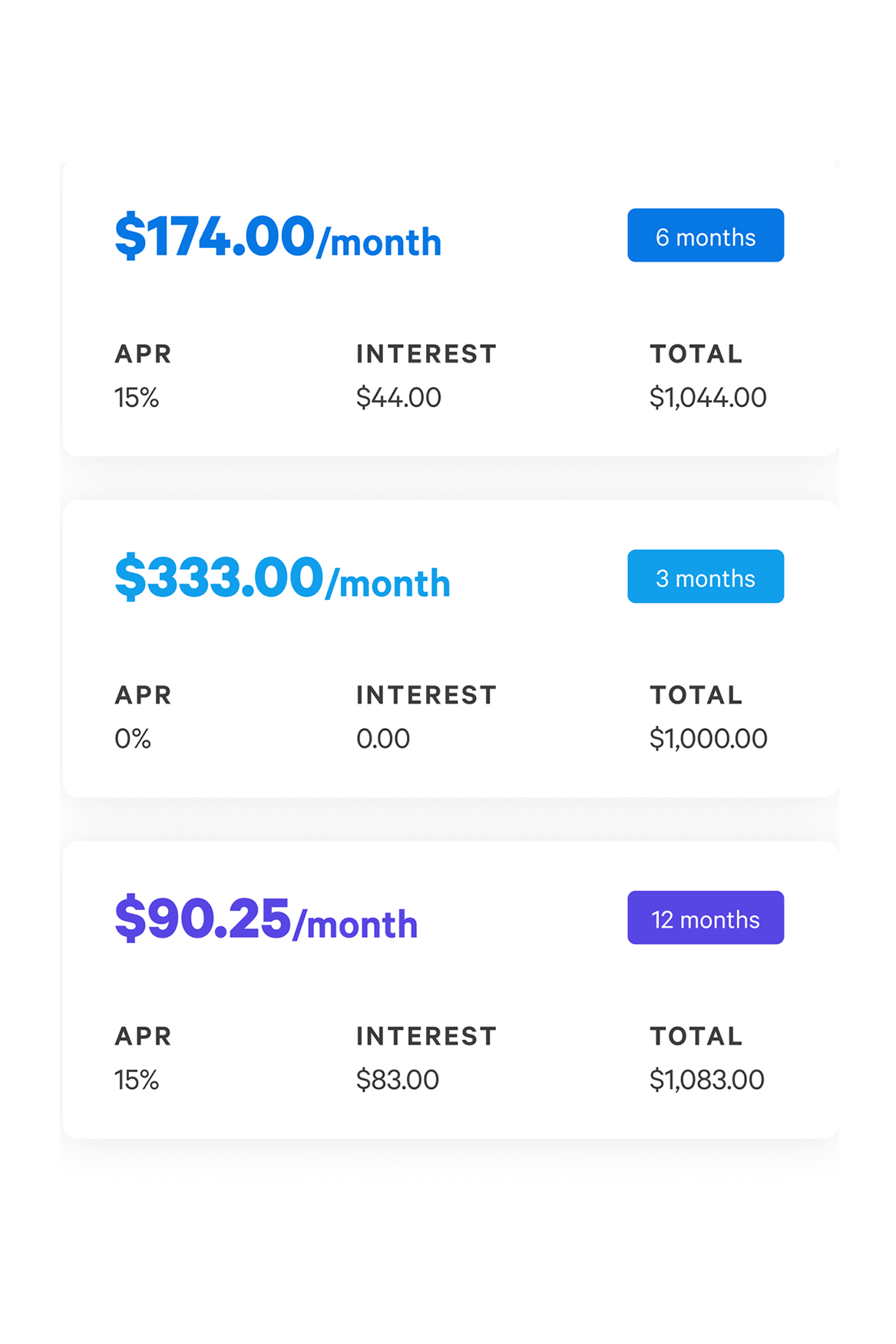Click the $174.00/month price heading

click(x=278, y=237)
